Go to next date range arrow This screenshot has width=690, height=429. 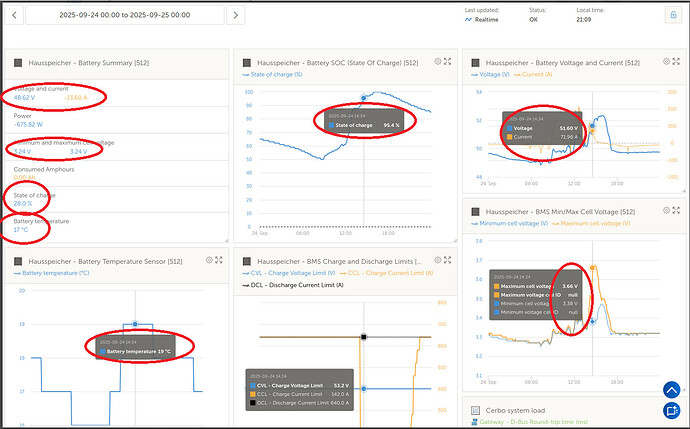[235, 15]
